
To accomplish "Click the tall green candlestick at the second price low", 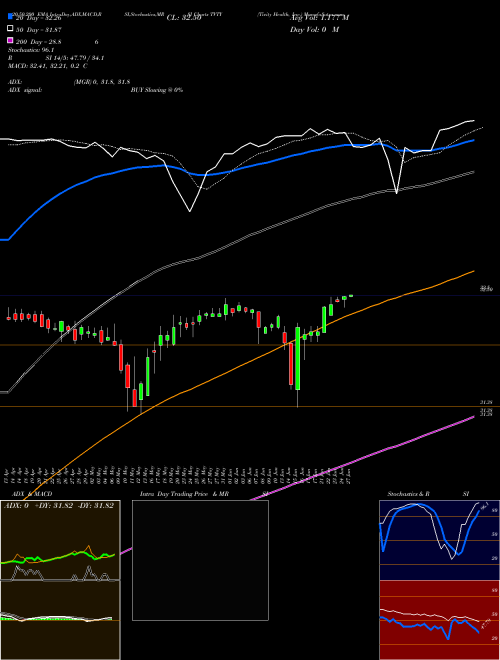I will (298, 359).
